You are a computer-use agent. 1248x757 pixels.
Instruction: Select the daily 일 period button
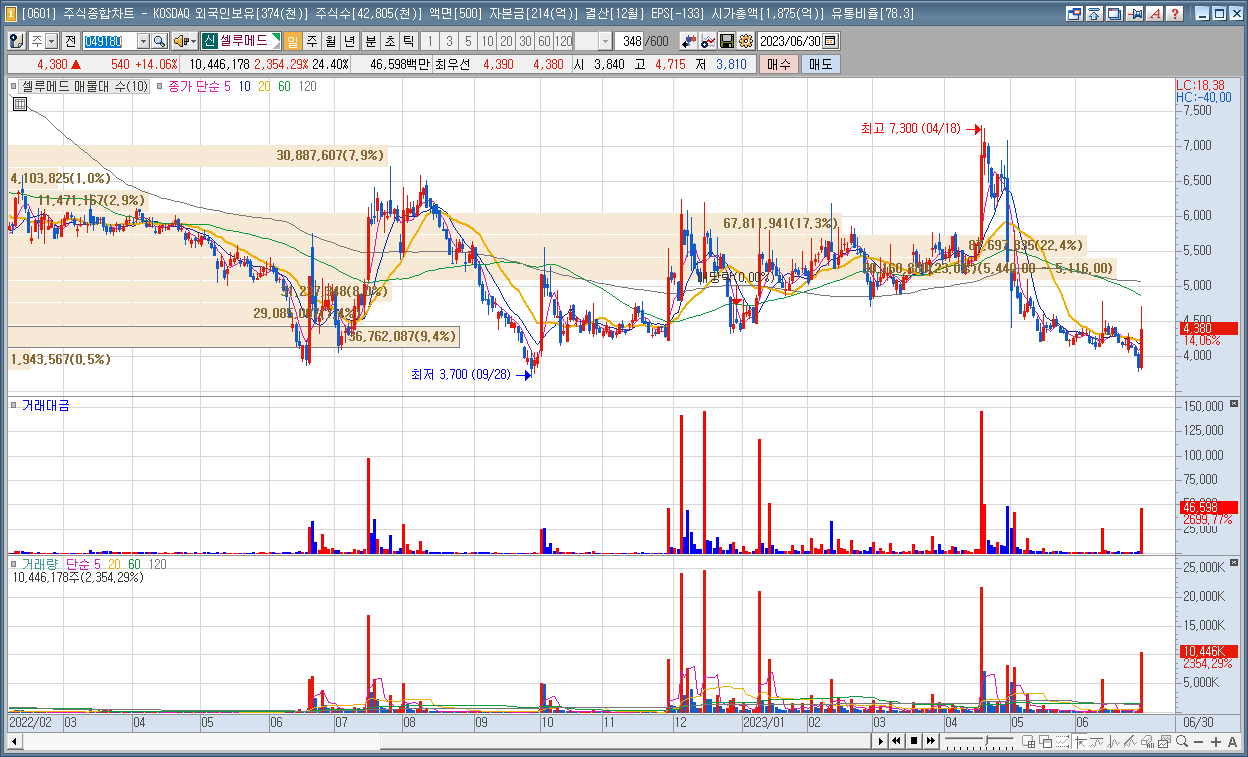point(293,41)
